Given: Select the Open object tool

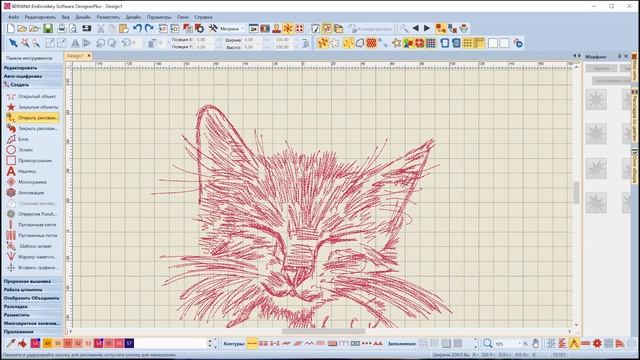Looking at the screenshot, I should [32, 96].
